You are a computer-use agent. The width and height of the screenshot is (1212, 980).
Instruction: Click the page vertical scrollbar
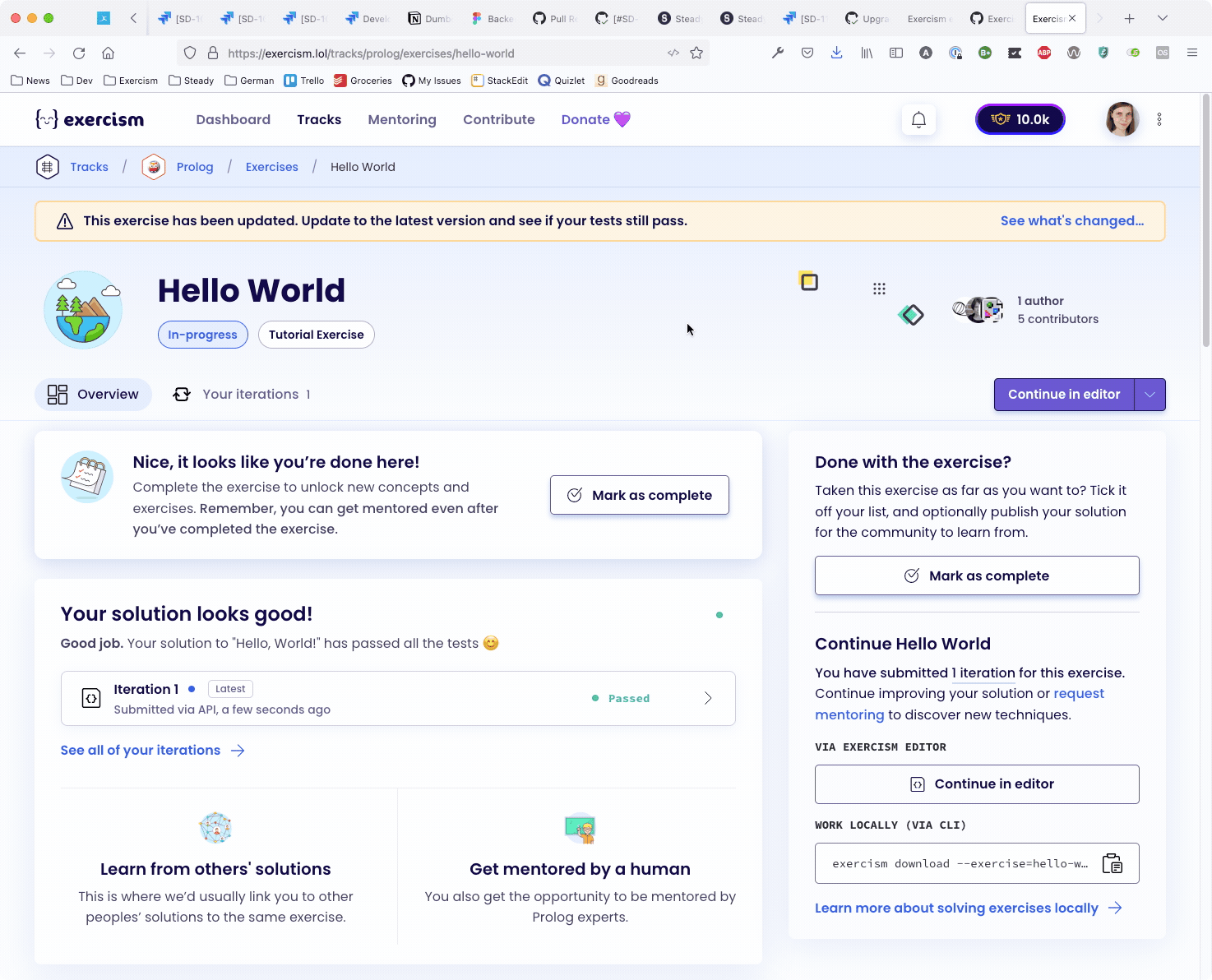tap(1206, 222)
